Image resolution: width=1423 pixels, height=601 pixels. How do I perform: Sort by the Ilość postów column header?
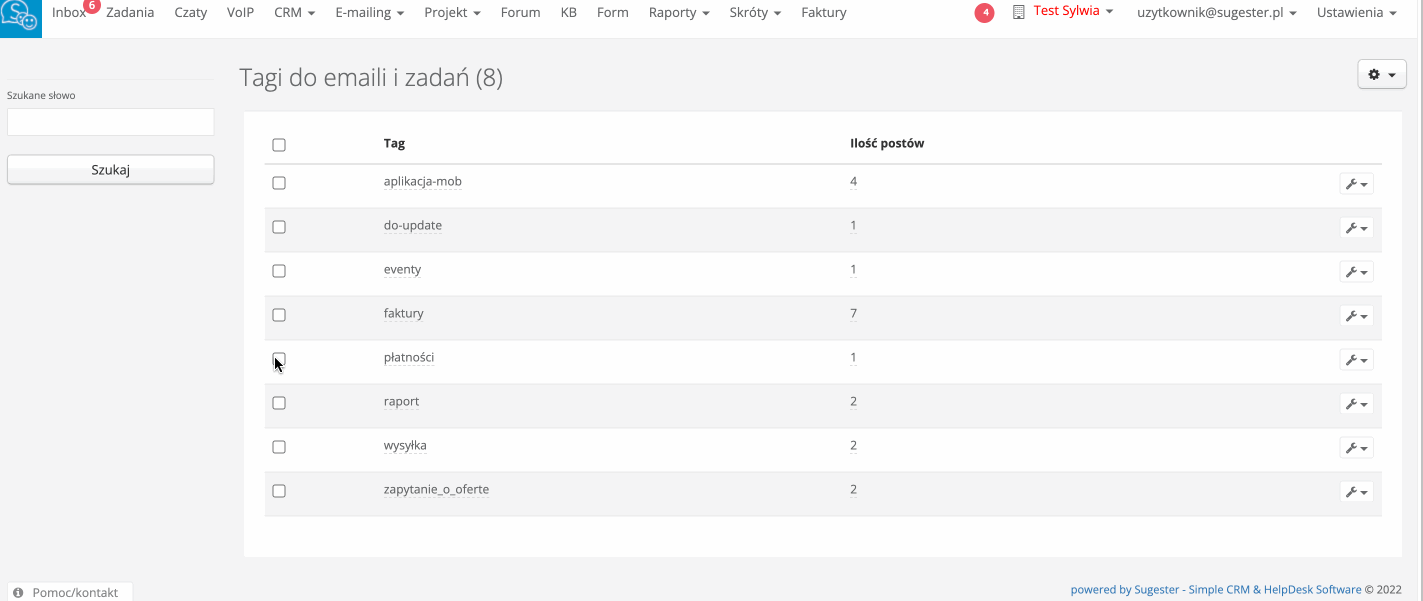(x=888, y=144)
